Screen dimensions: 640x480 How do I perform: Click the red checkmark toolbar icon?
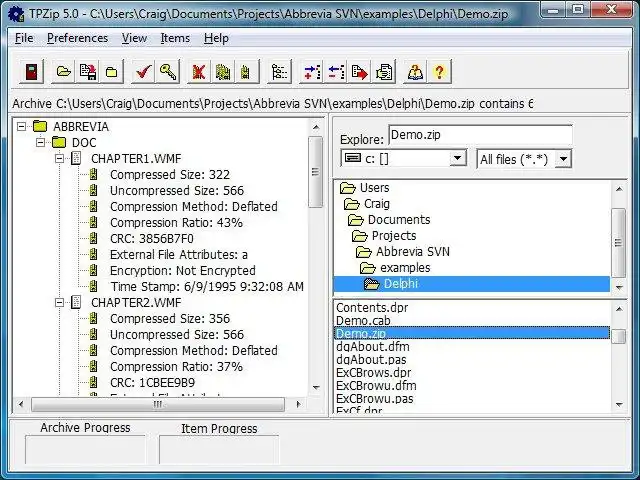tap(143, 72)
